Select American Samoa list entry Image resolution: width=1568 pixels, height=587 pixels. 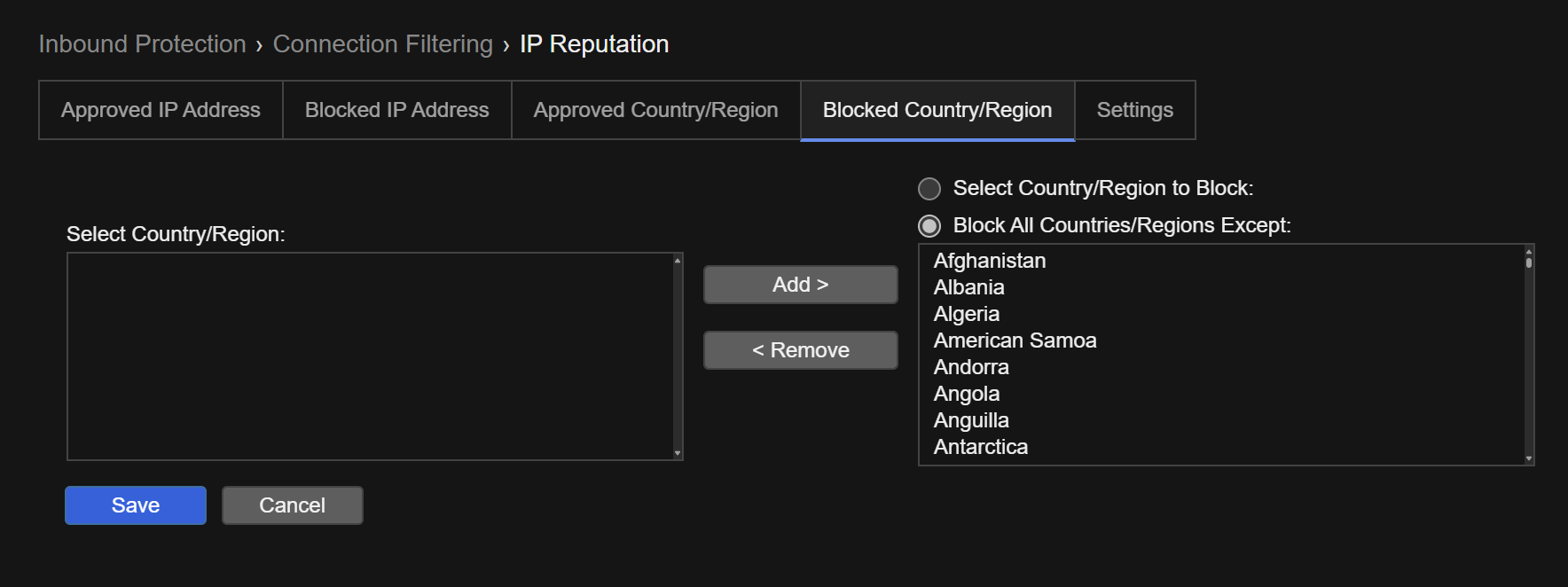pyautogui.click(x=1015, y=340)
